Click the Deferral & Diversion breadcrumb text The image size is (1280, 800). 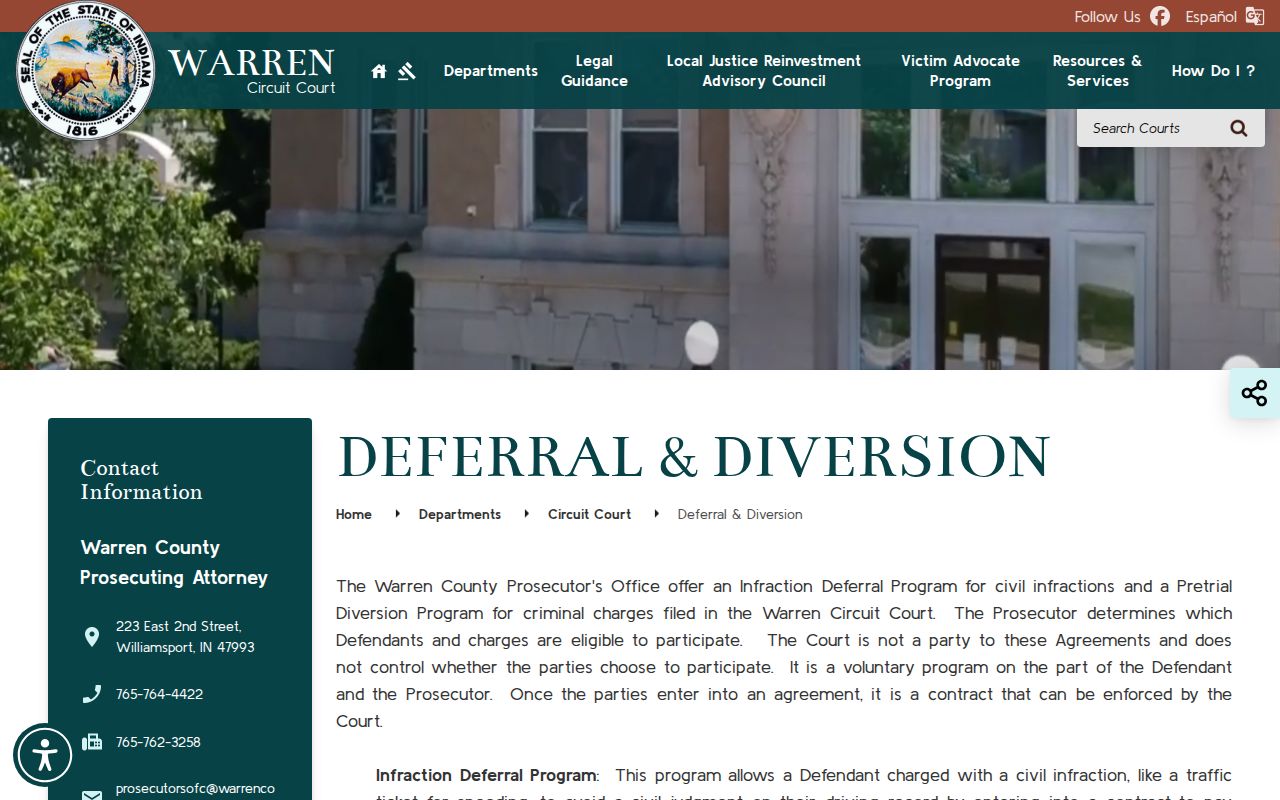tap(740, 514)
